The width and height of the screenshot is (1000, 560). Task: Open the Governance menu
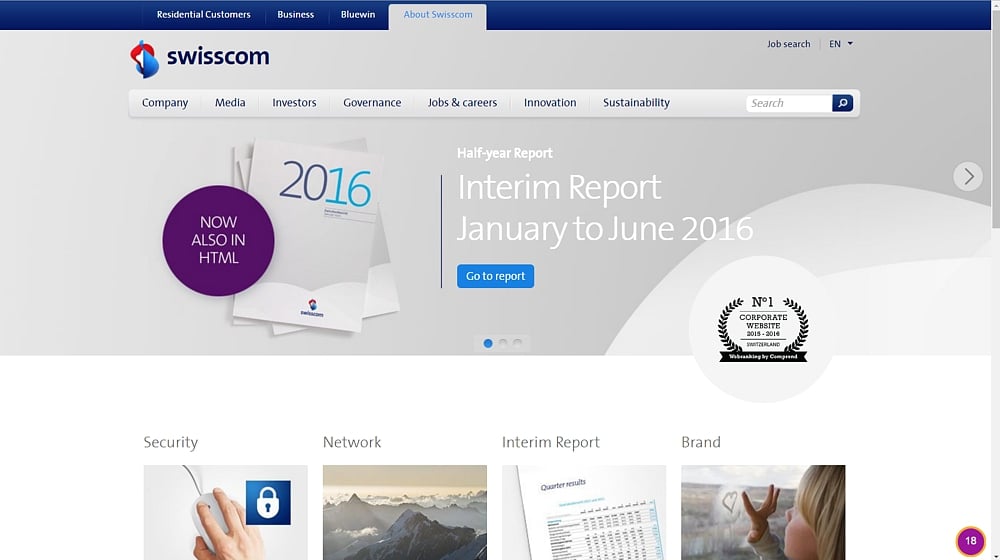372,103
